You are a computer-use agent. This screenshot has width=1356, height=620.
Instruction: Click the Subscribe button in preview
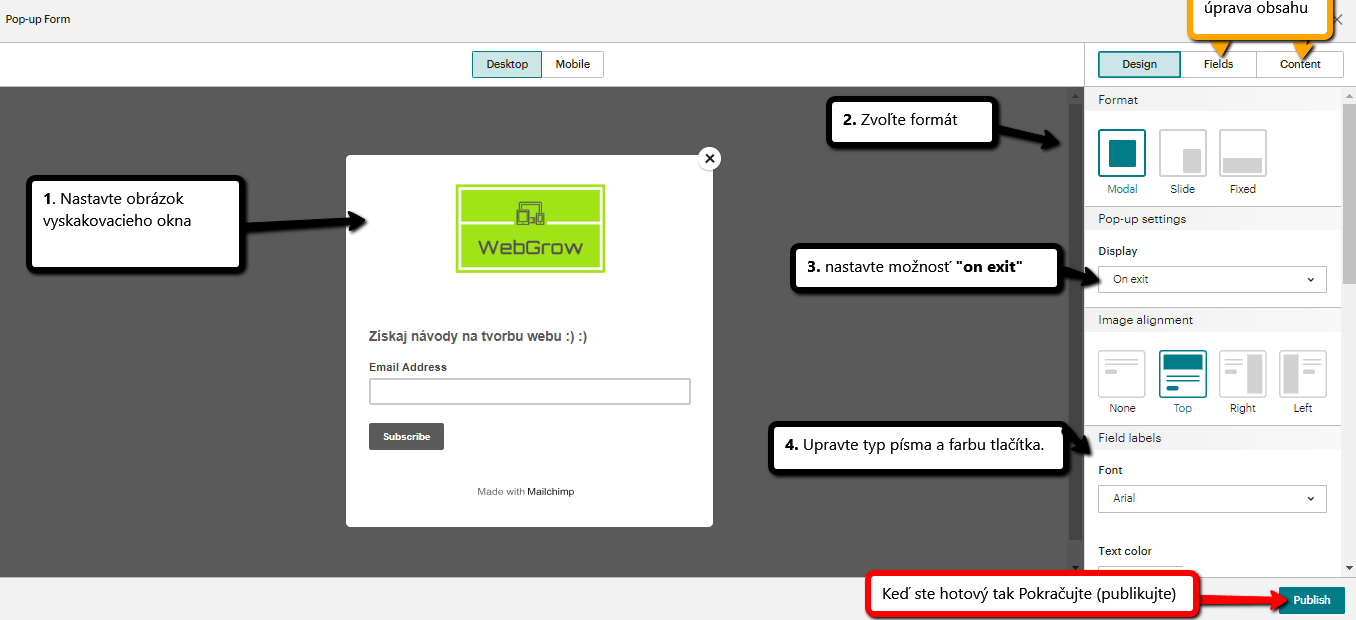point(406,436)
